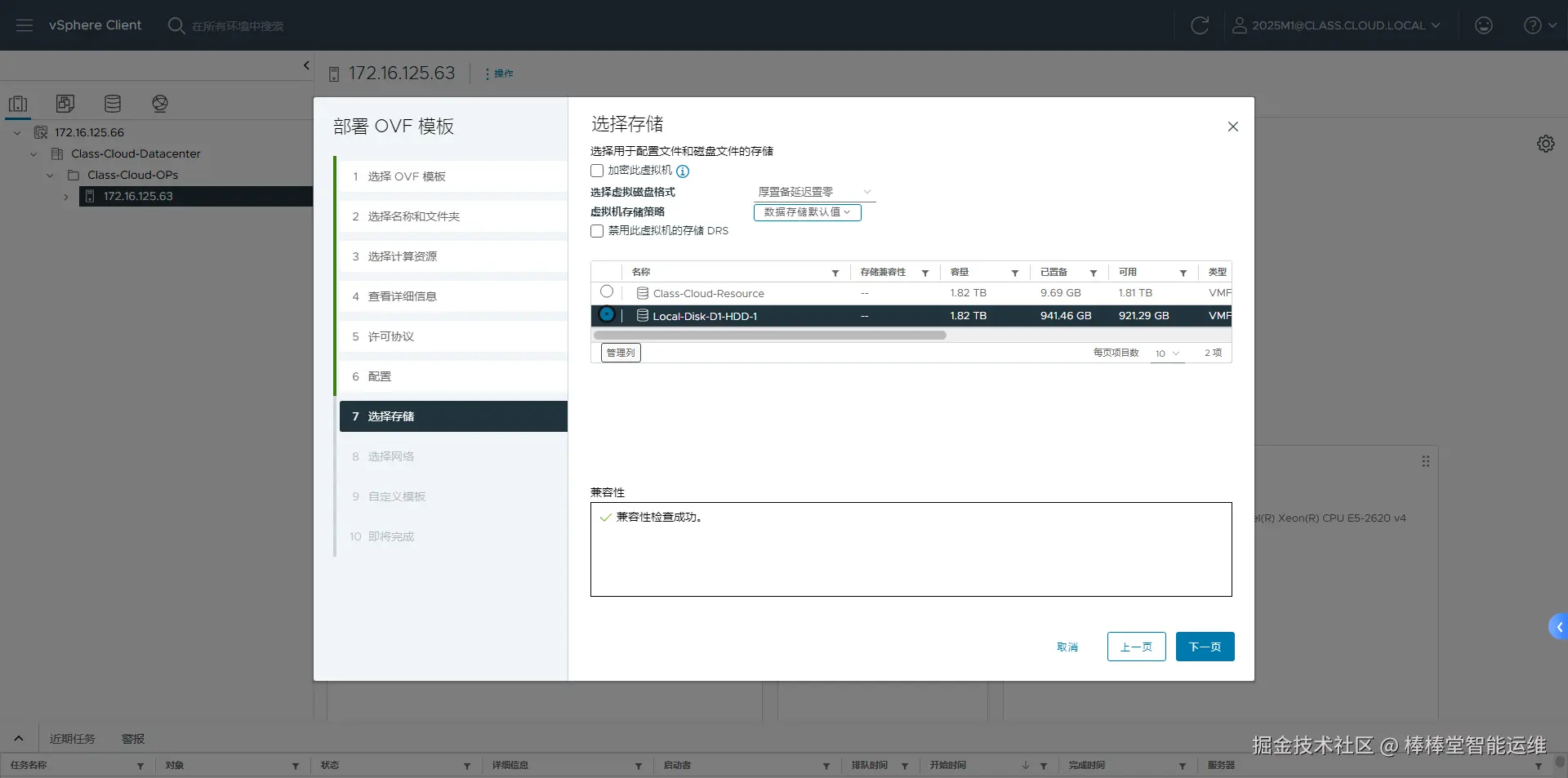The height and width of the screenshot is (778, 1568).
Task: Filter the 名称 column
Action: 835,273
